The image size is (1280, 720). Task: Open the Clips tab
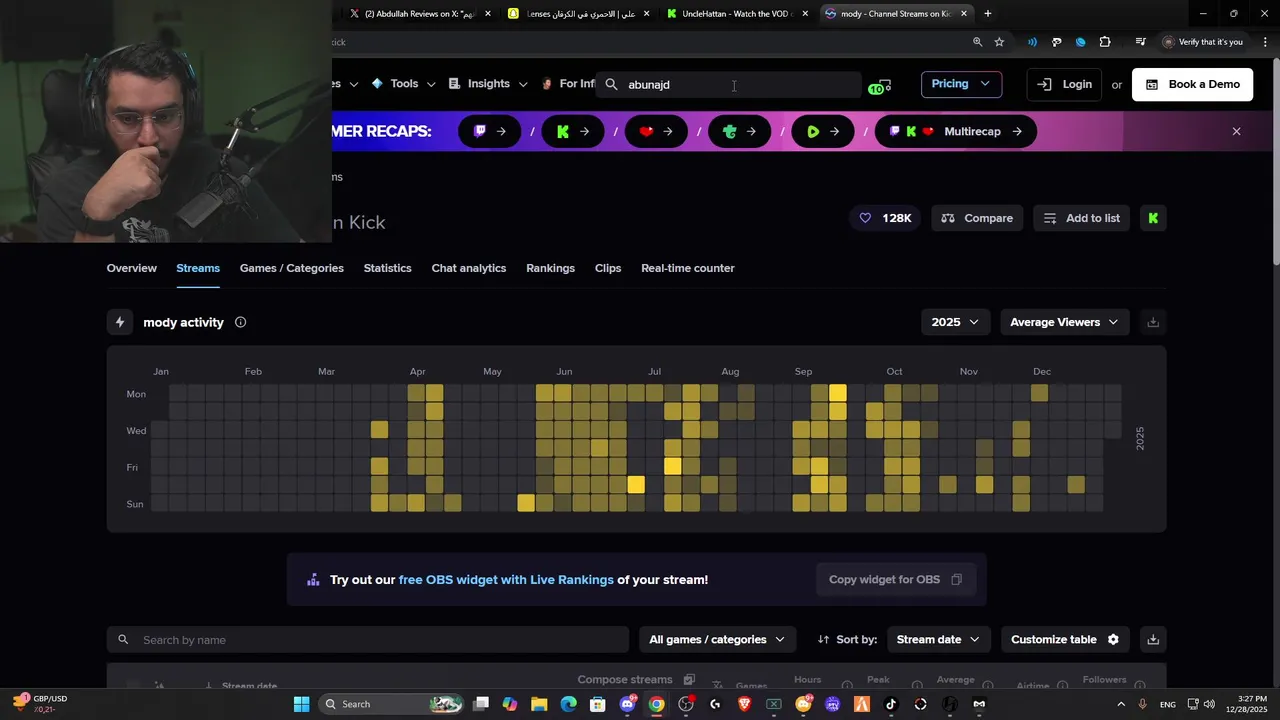[x=608, y=268]
